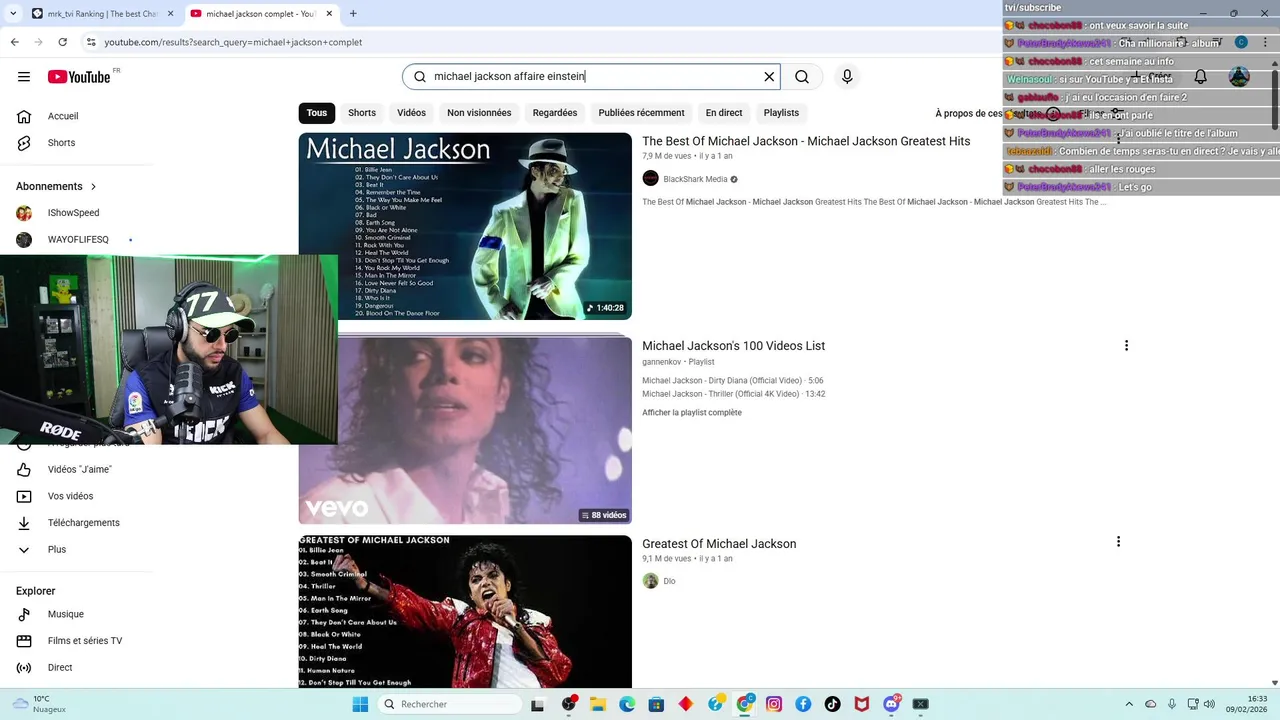1280x720 pixels.
Task: Expand the Plus chevron in sidebar
Action: click(24, 550)
